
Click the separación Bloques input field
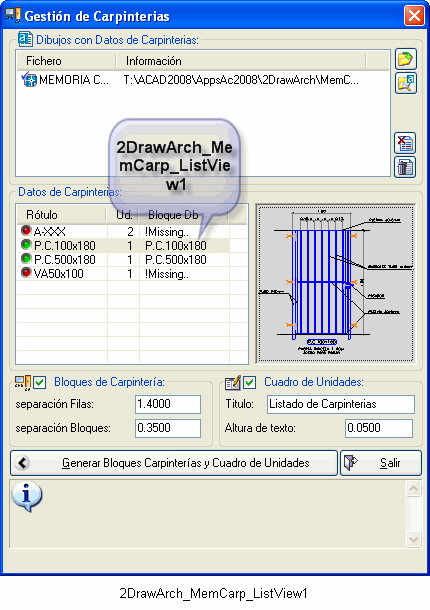point(168,428)
